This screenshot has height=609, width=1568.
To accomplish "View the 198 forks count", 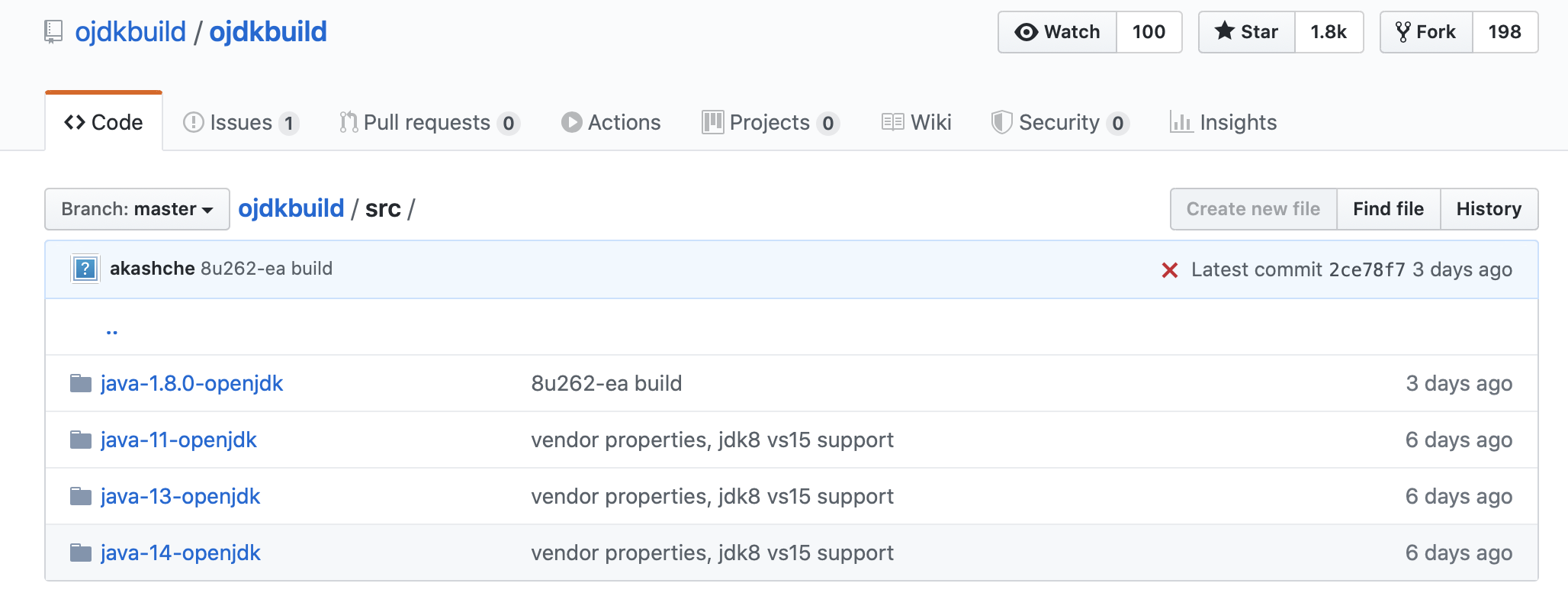I will 1504,32.
